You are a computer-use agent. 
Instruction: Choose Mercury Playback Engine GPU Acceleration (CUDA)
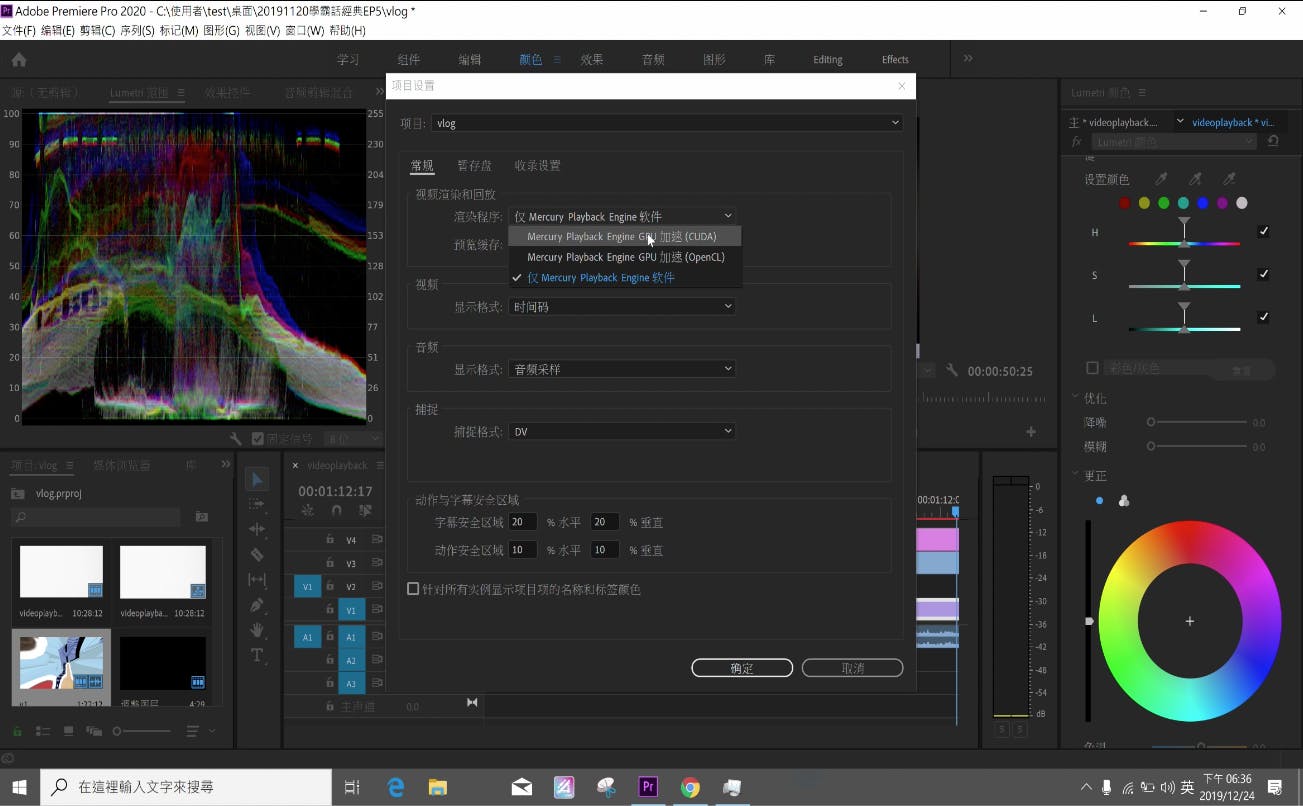(x=626, y=236)
